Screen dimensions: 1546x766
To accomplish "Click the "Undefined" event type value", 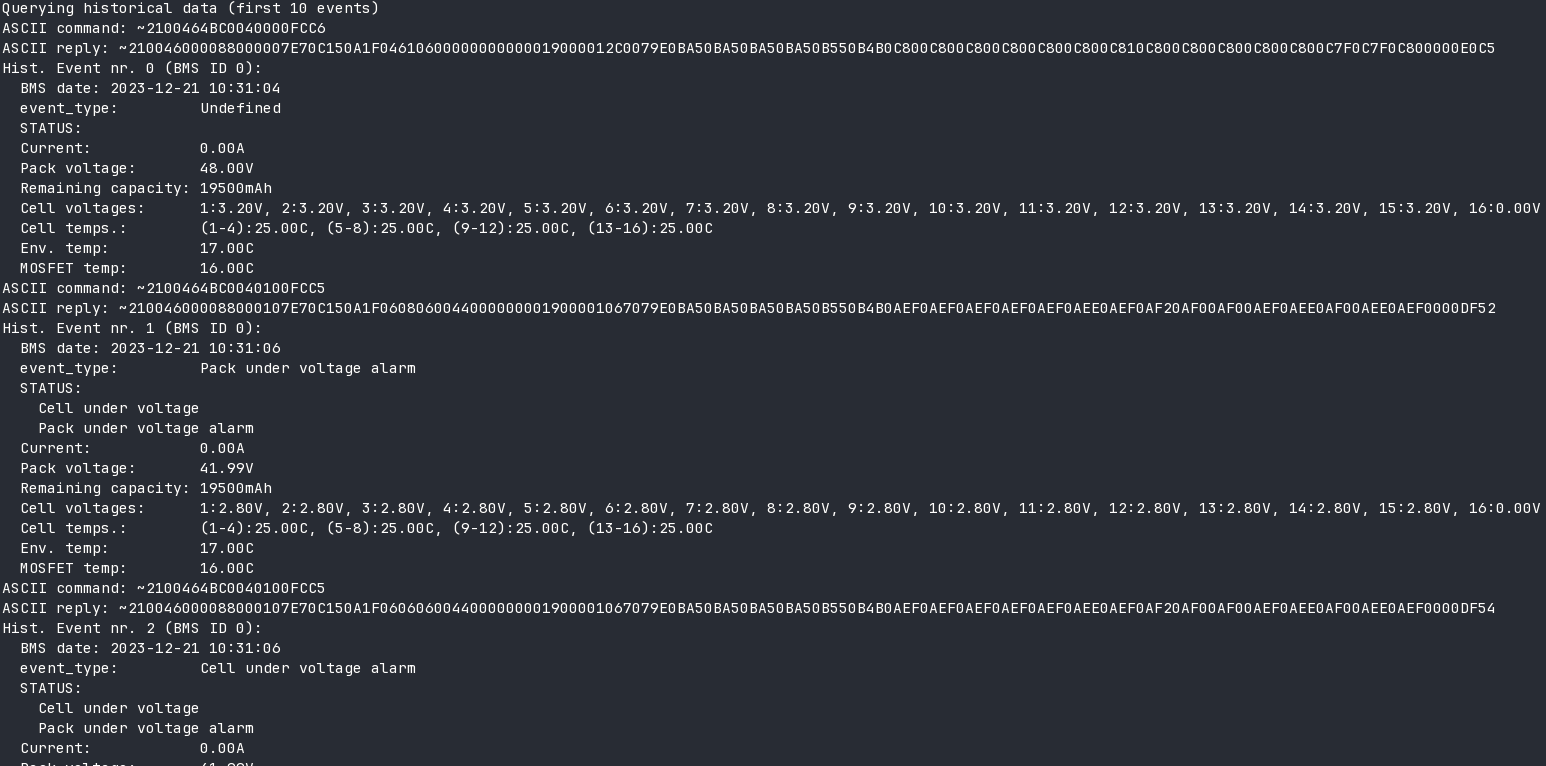I will [240, 108].
